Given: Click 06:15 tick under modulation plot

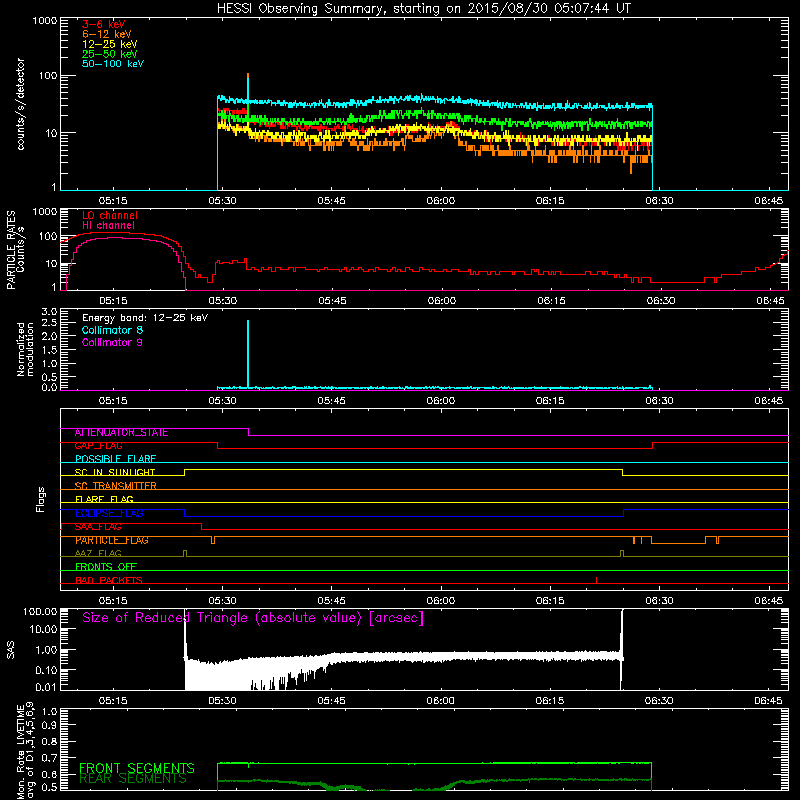Looking at the screenshot, I should pos(550,401).
